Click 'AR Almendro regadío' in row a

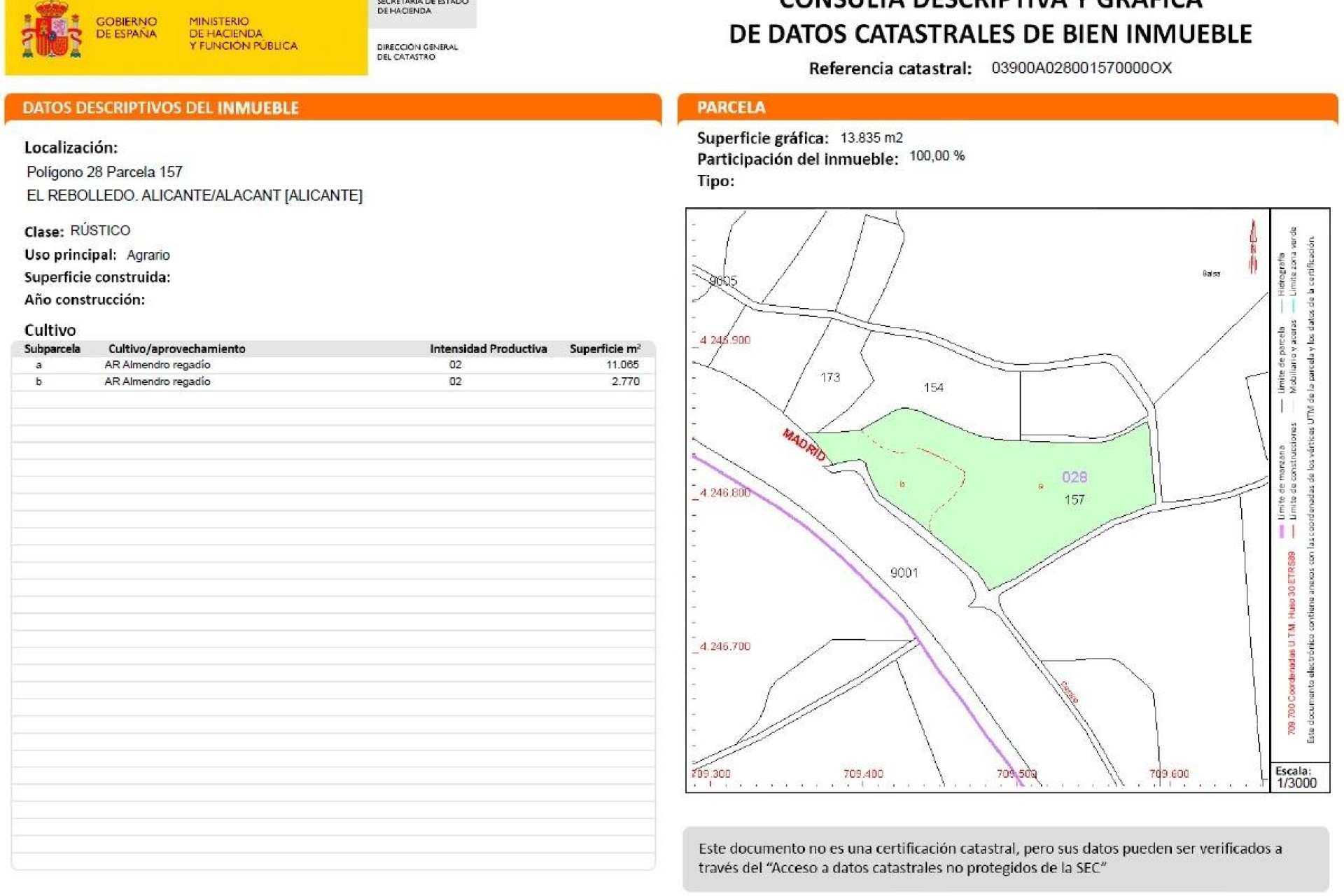pyautogui.click(x=157, y=365)
